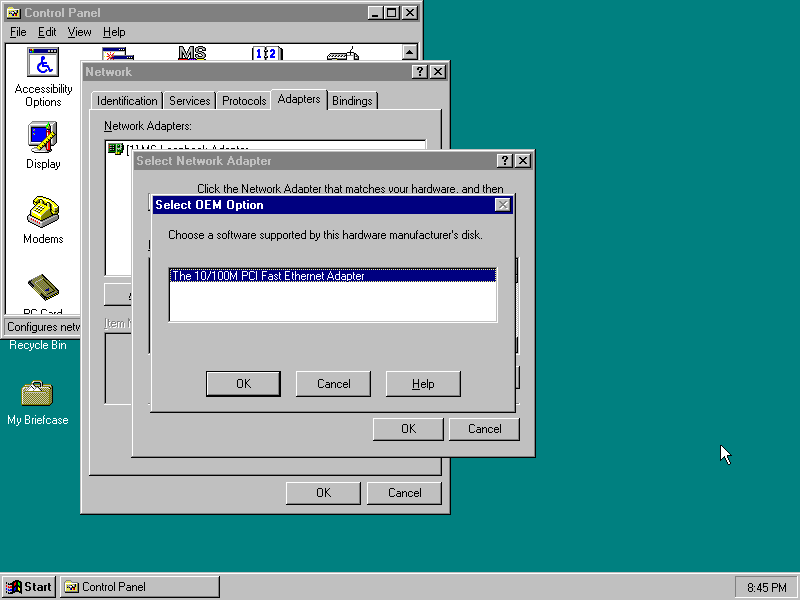Open the View menu in Control Panel
The width and height of the screenshot is (800, 600).
(x=79, y=32)
